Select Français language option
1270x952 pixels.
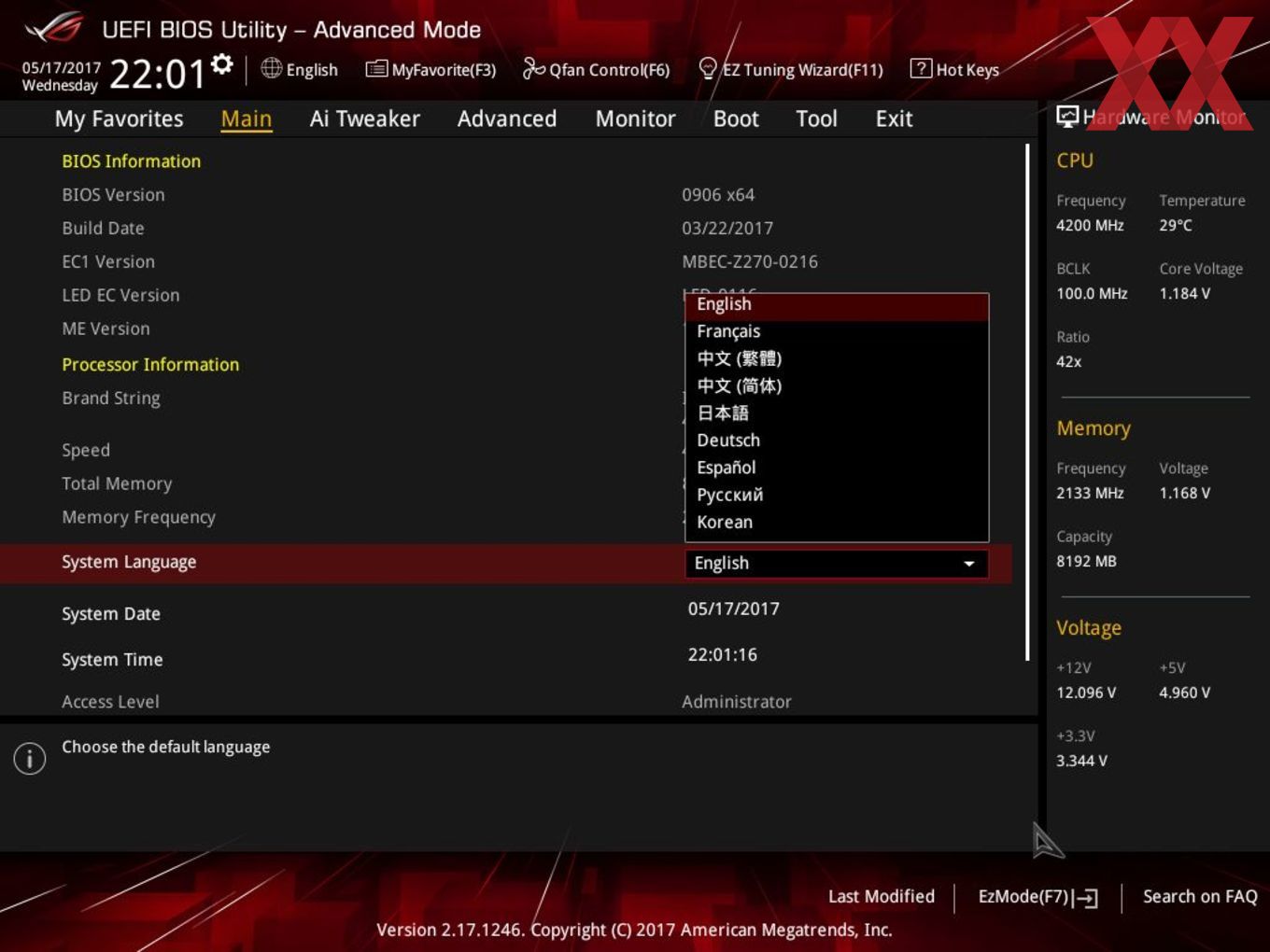837,331
